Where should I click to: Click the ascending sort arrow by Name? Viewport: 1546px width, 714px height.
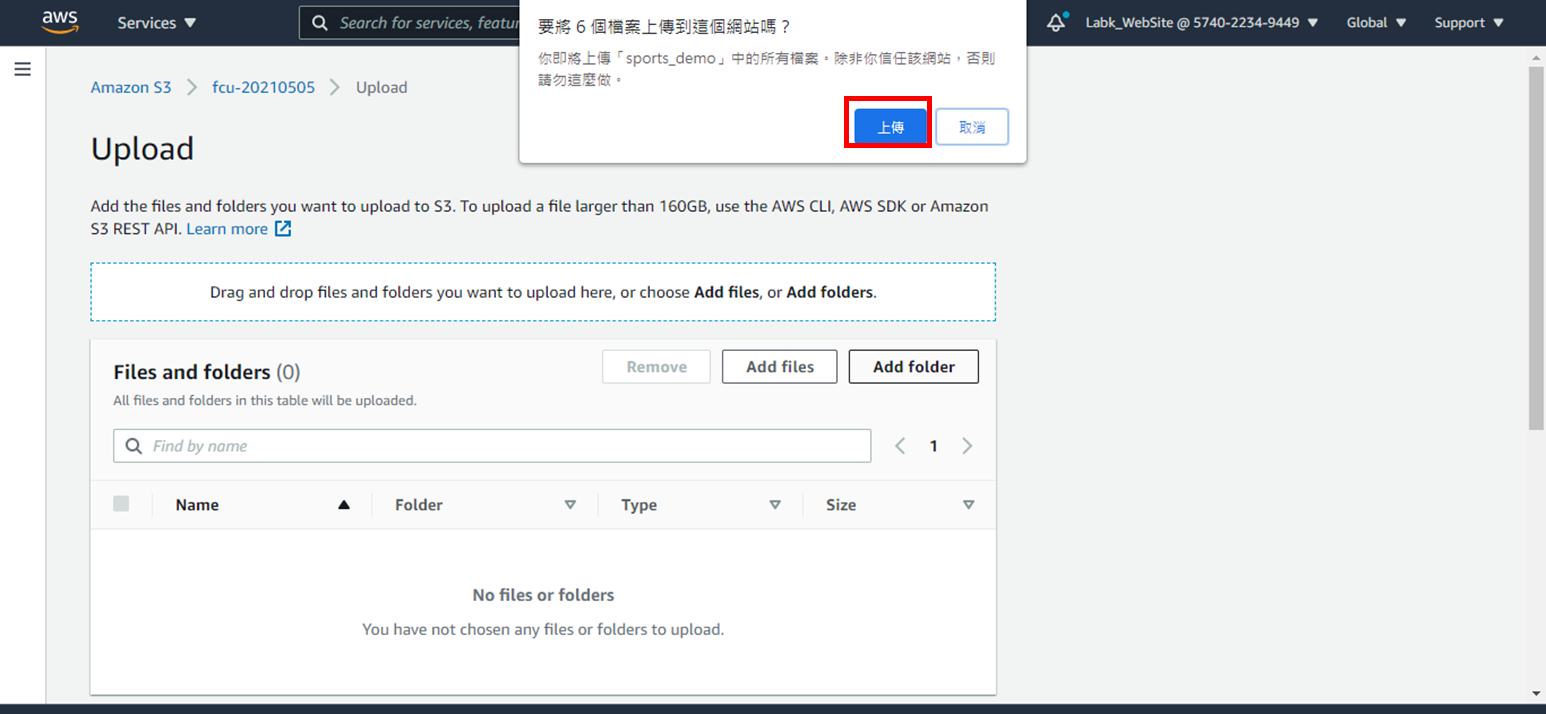point(344,505)
